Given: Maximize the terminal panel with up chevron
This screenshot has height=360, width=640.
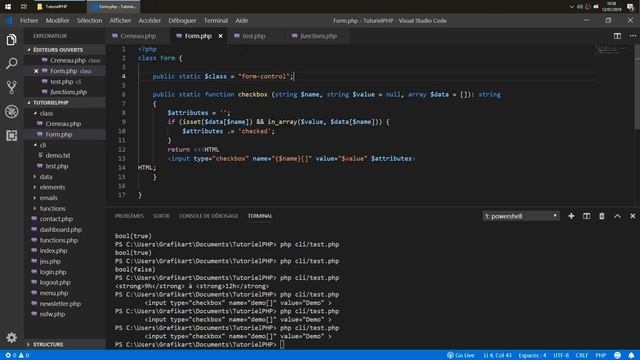Looking at the screenshot, I should point(617,216).
